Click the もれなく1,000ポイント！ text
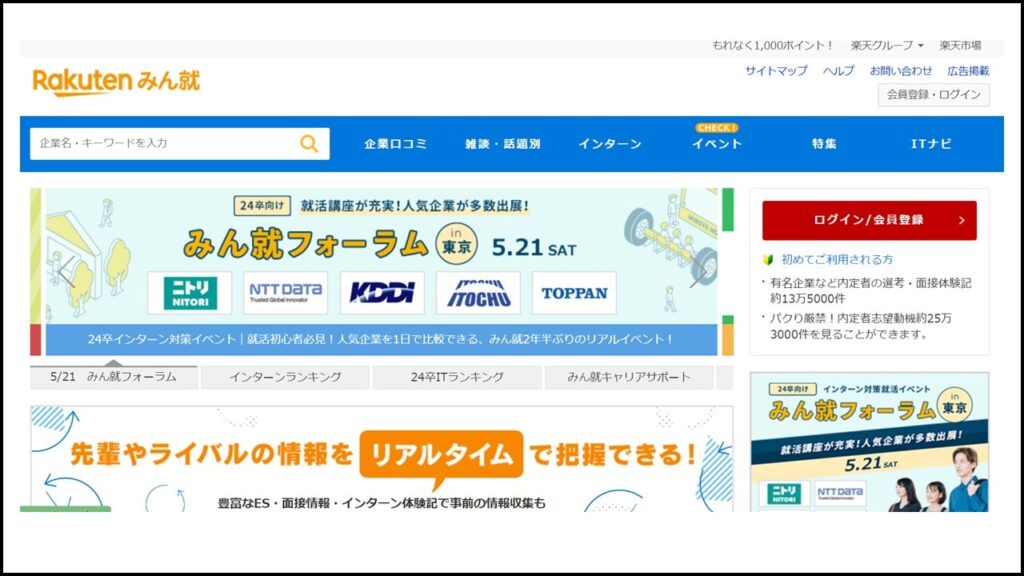The height and width of the screenshot is (576, 1024). (773, 46)
